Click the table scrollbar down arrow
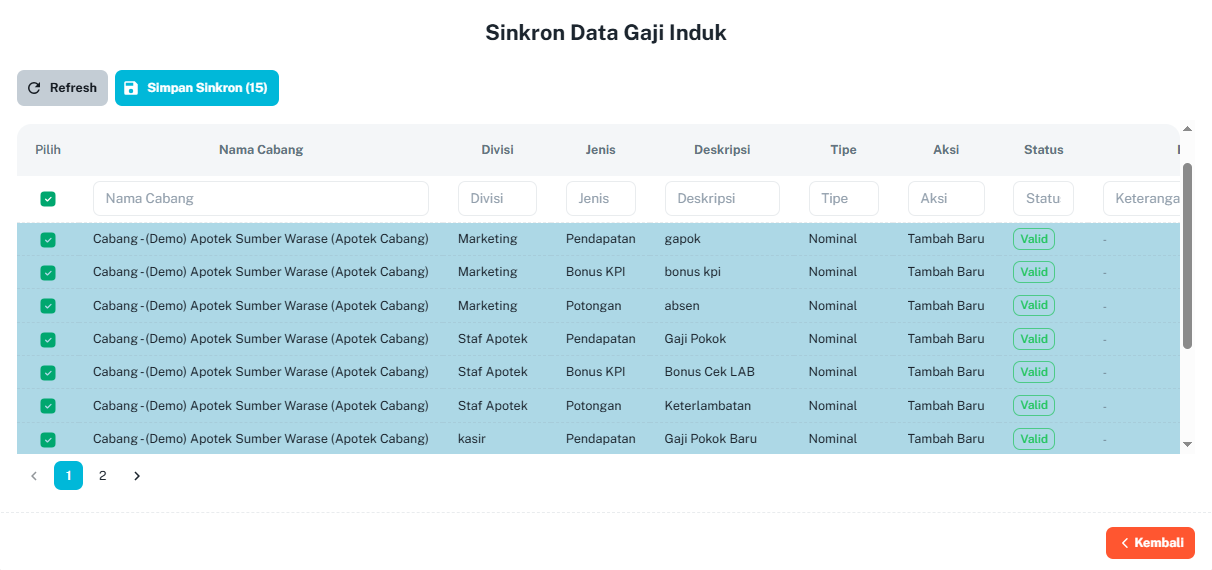 pos(1187,443)
